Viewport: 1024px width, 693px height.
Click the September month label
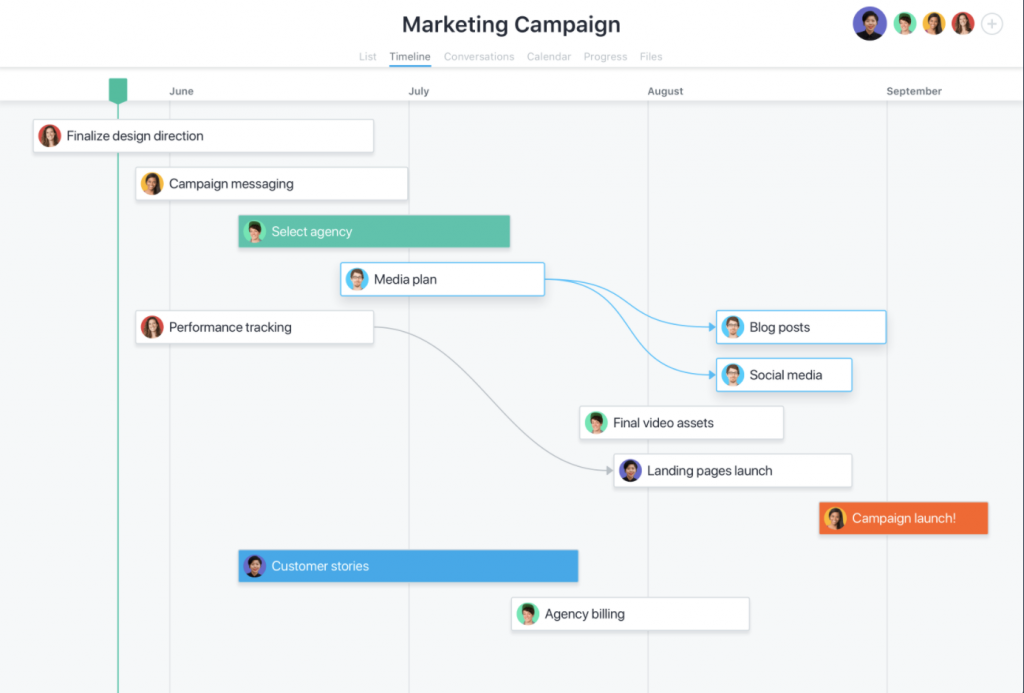(x=914, y=91)
